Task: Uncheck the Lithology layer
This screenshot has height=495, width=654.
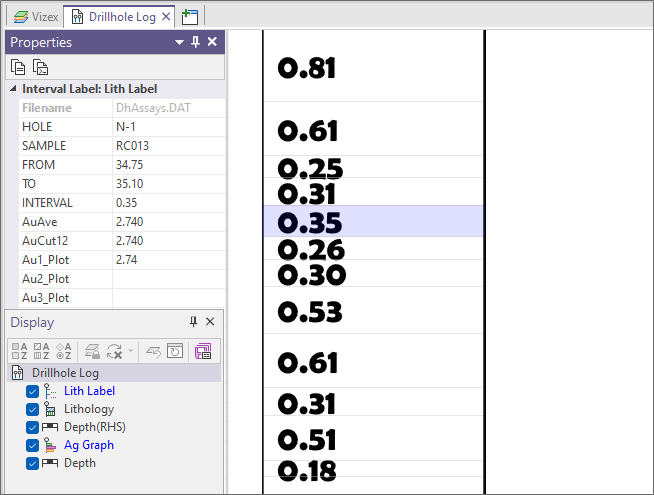Action: pyautogui.click(x=32, y=410)
